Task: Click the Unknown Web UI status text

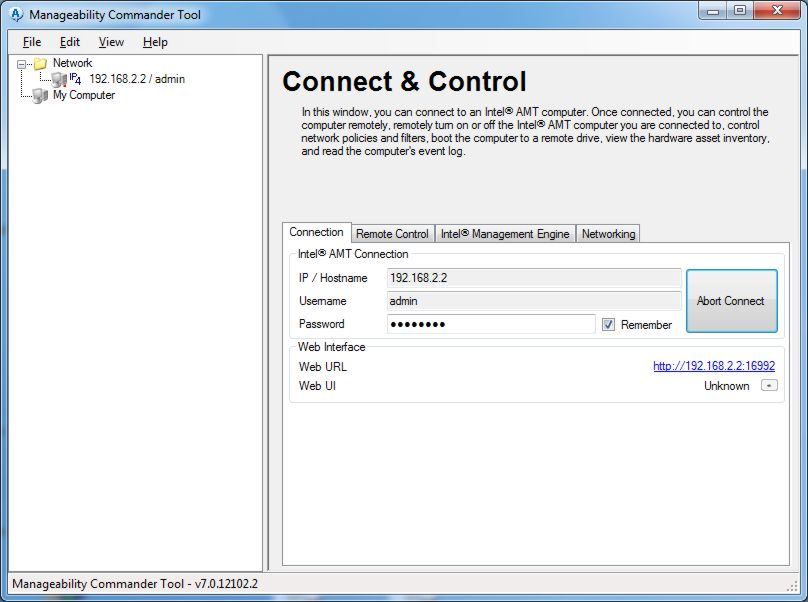Action: tap(727, 386)
